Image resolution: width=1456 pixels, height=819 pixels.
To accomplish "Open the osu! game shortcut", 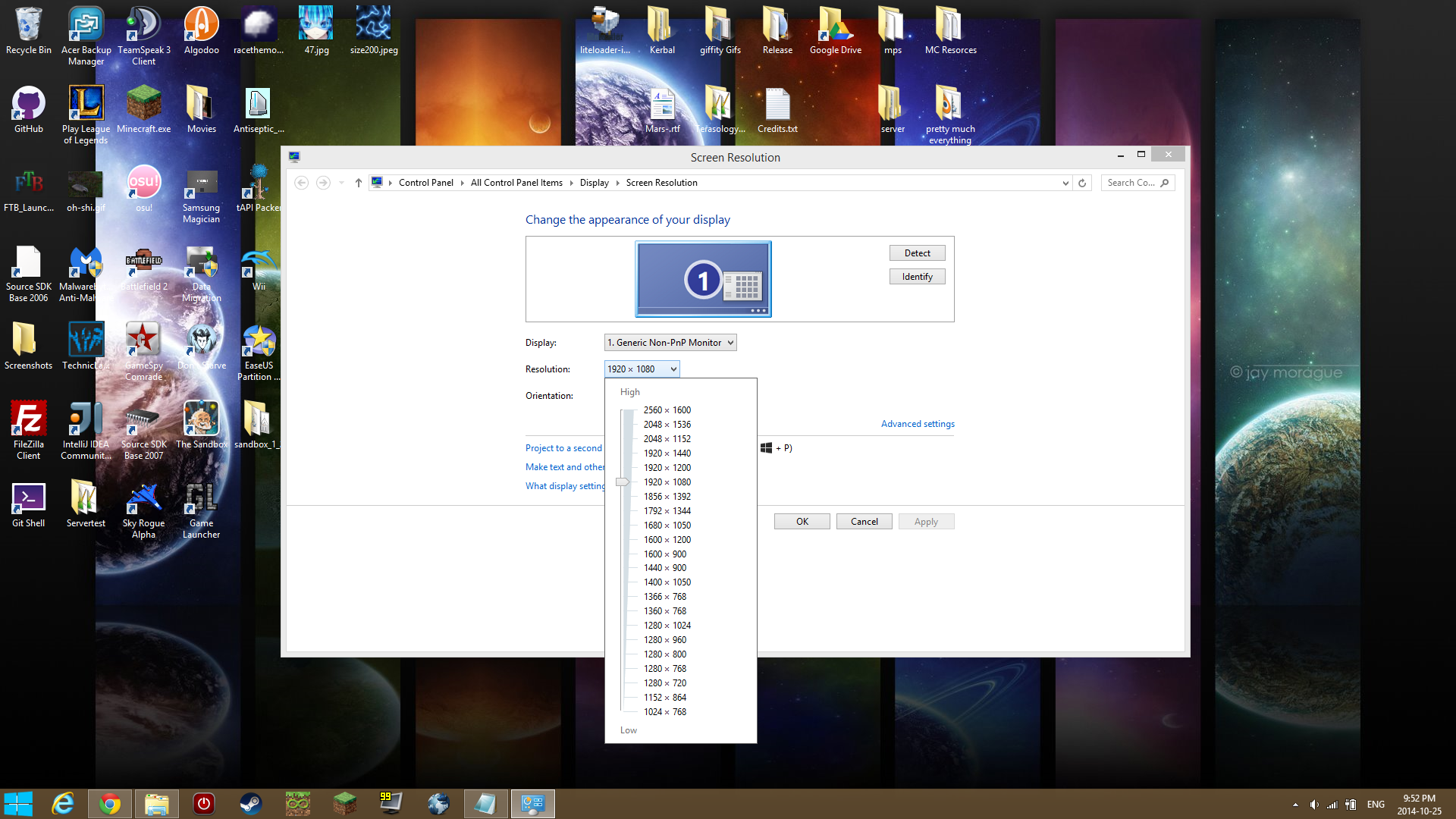I will point(143,189).
